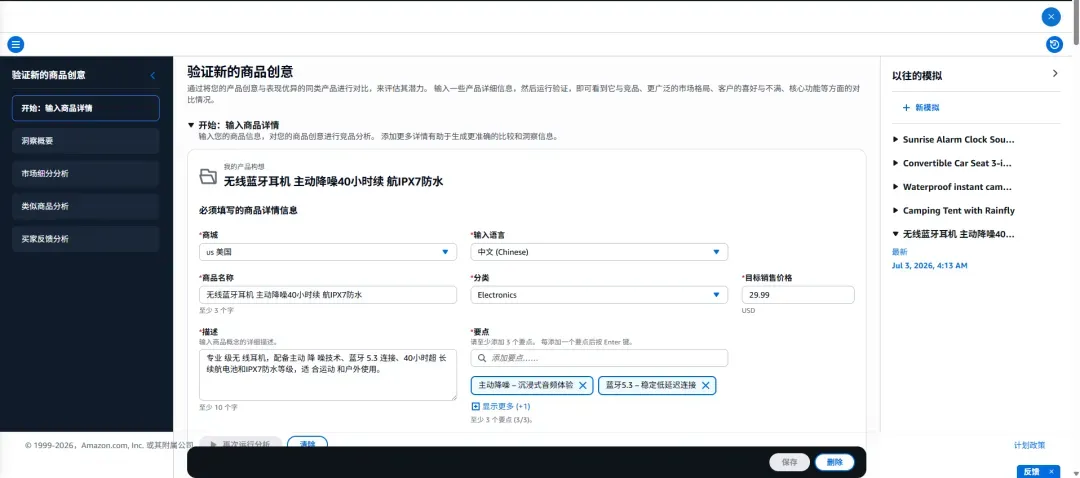The width and height of the screenshot is (1080, 478).
Task: Click the 最新 label under simulation
Action: point(900,252)
